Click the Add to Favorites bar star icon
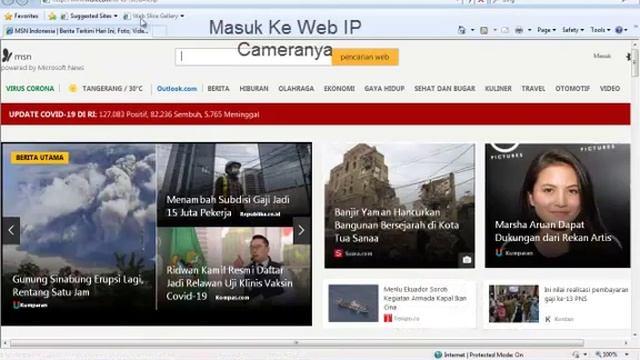640x360 pixels. 52,16
